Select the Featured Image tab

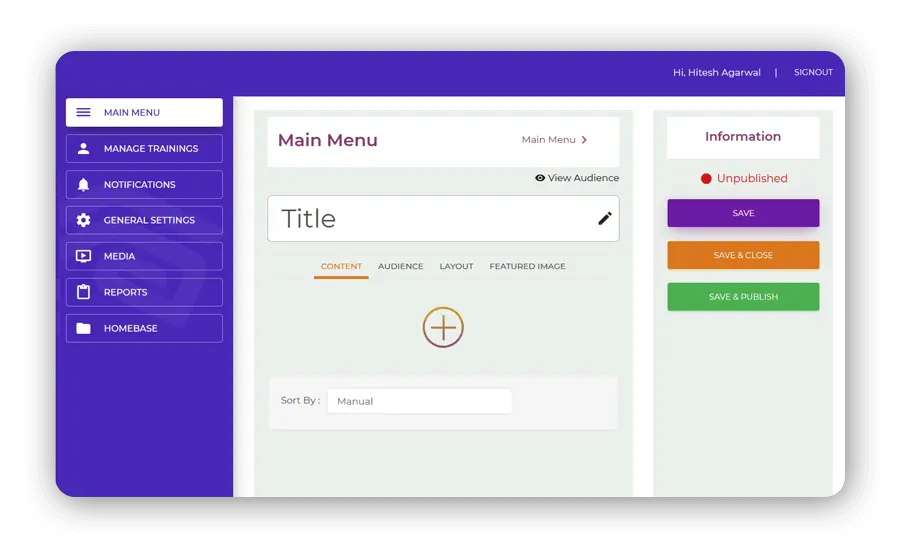527,267
